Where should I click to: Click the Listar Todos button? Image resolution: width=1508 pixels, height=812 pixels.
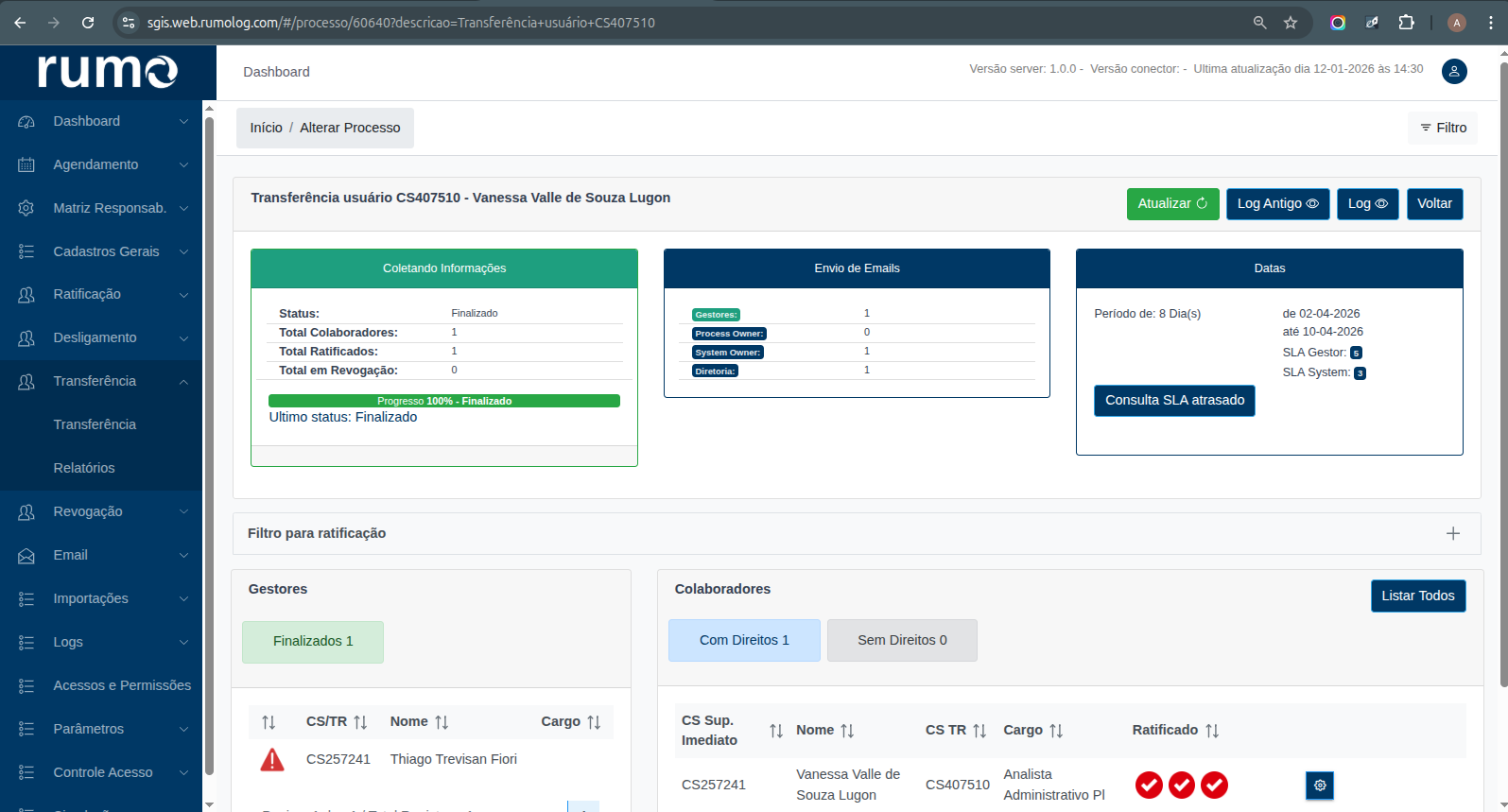coord(1418,596)
